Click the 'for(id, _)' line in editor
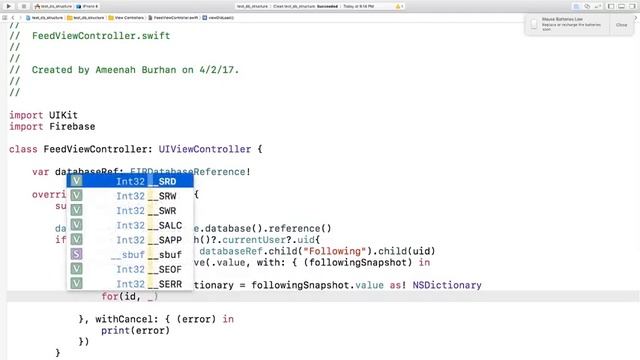 pos(129,296)
